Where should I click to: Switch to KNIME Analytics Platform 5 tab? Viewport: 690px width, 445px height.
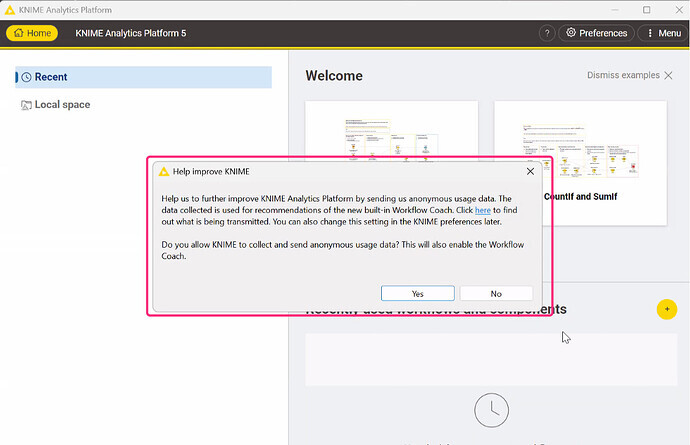pyautogui.click(x=131, y=33)
